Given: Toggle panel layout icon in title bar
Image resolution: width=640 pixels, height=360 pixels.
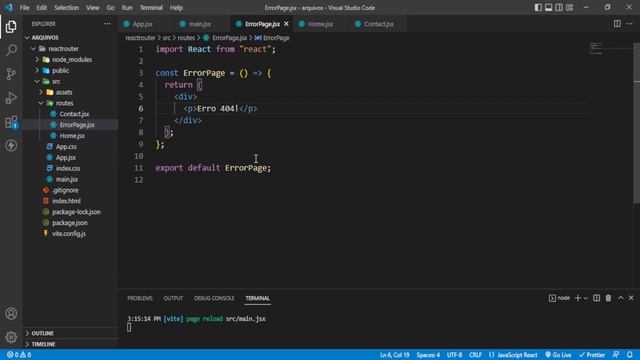Looking at the screenshot, I should click(x=549, y=7).
